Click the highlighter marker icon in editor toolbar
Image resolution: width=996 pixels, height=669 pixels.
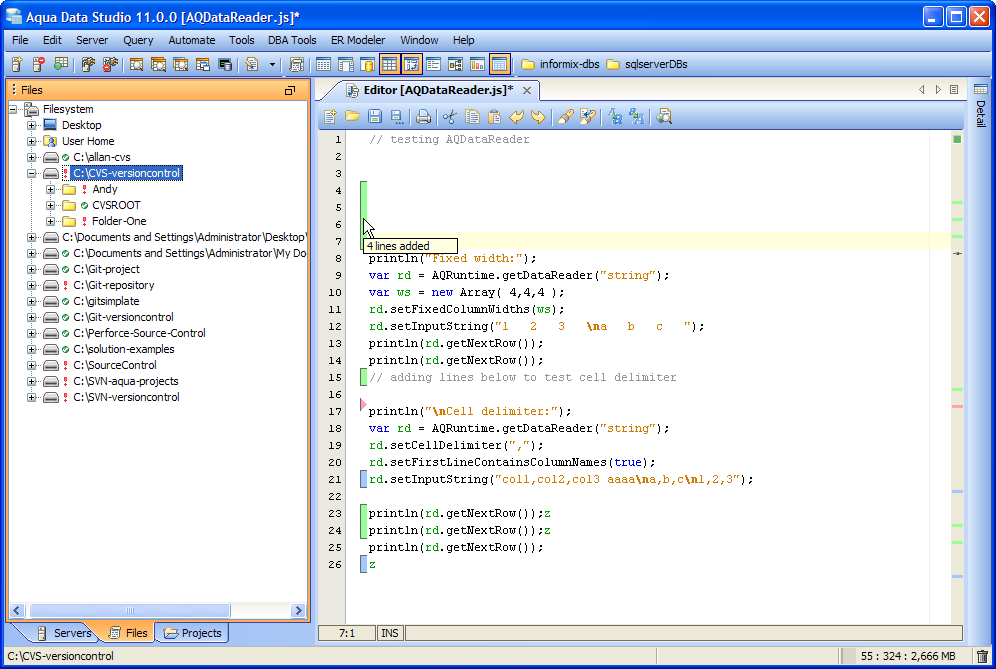(x=565, y=116)
